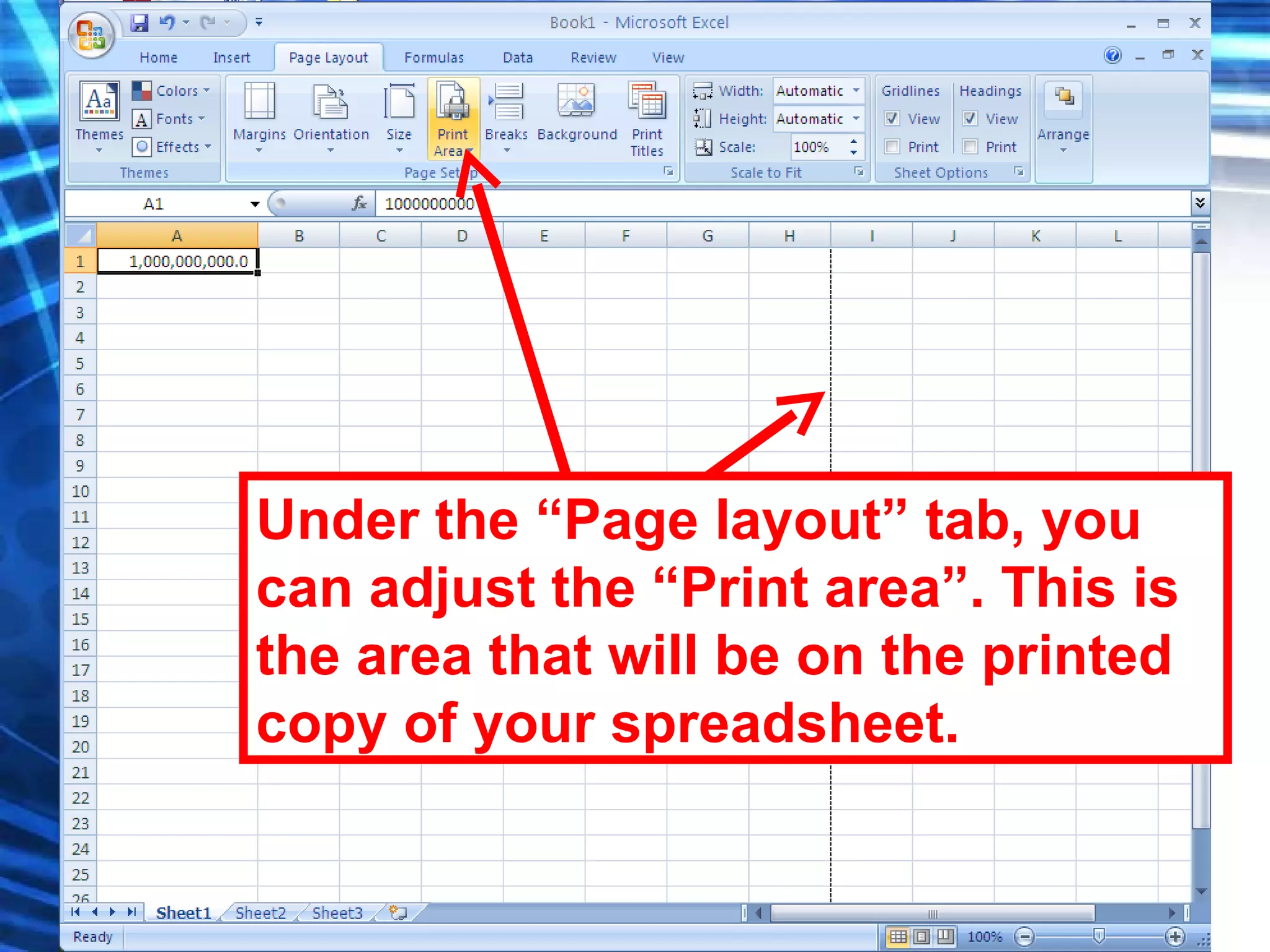Choose page Orientation
This screenshot has width=1270, height=952.
click(x=331, y=118)
